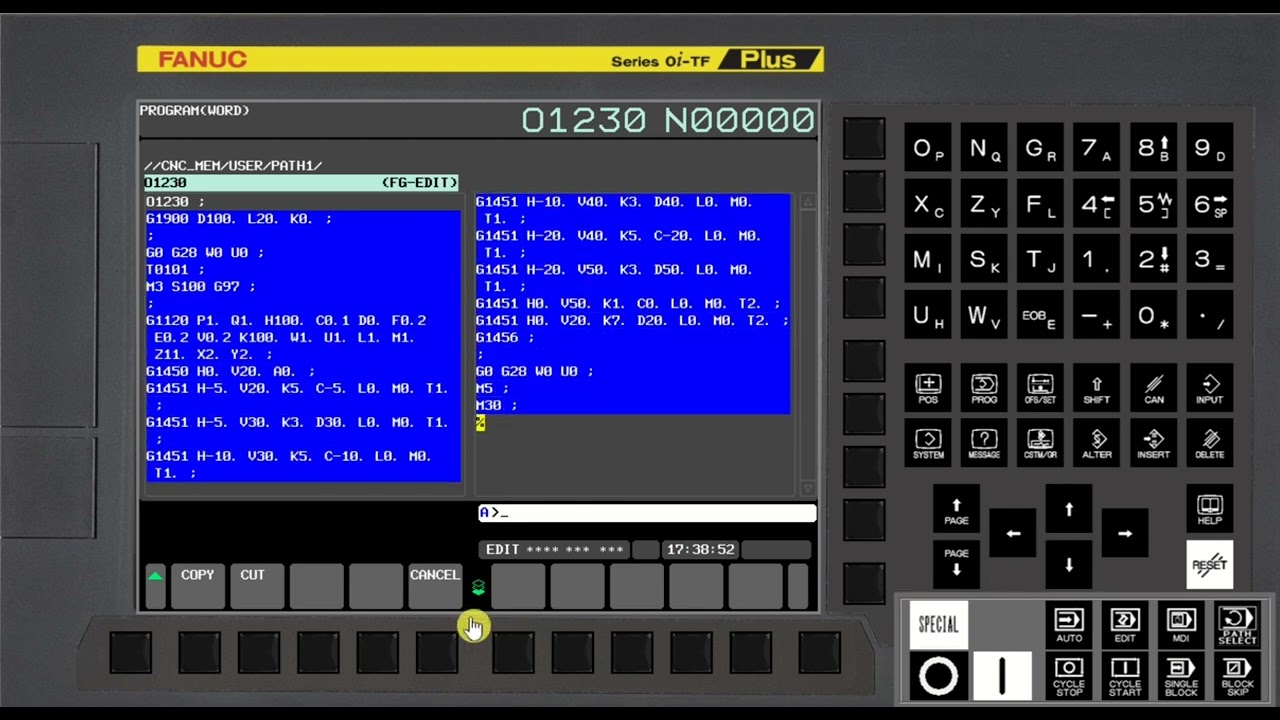This screenshot has height=720, width=1280.
Task: Turn off power with the O button
Action: point(938,676)
